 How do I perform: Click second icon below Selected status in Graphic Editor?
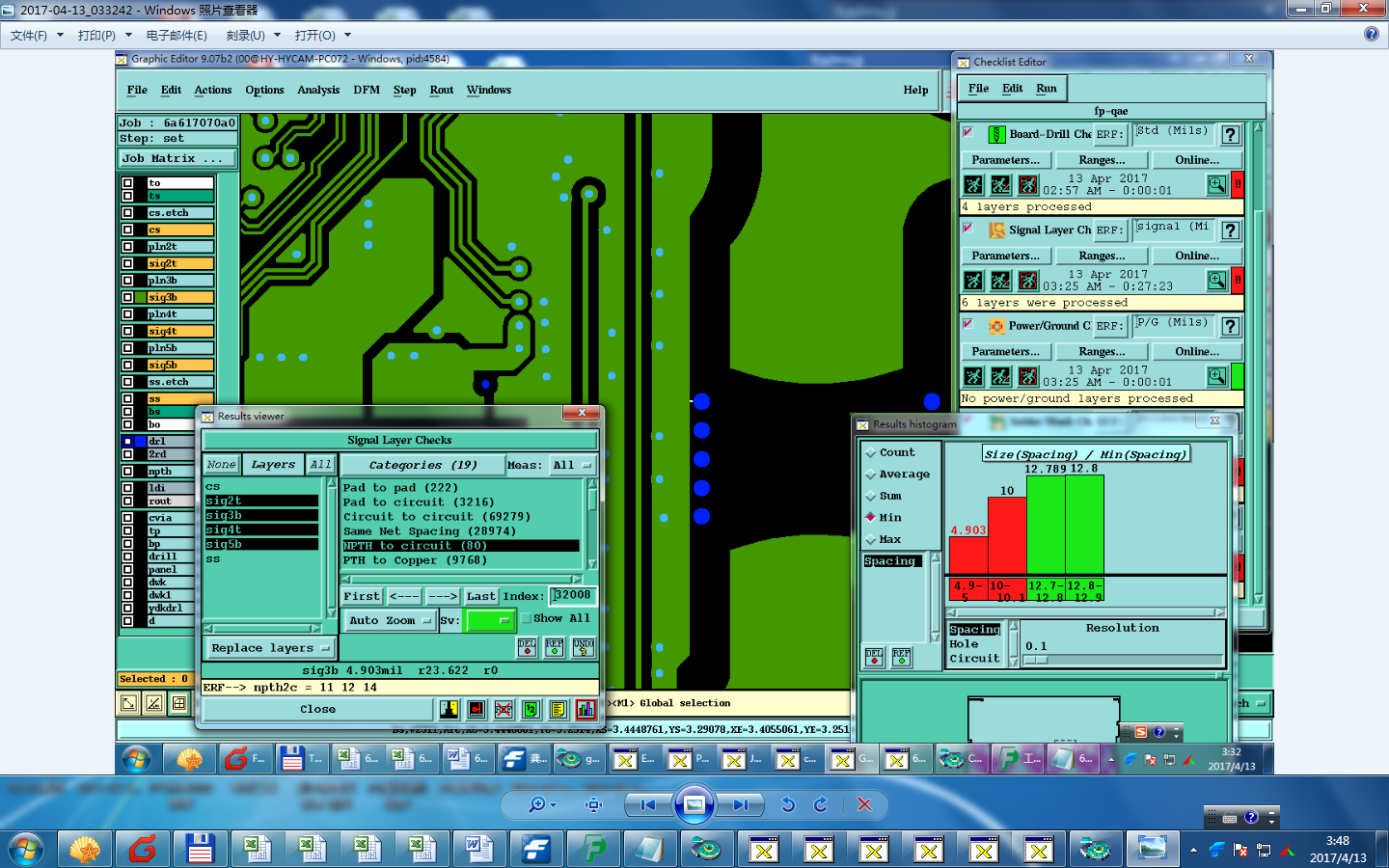(153, 704)
